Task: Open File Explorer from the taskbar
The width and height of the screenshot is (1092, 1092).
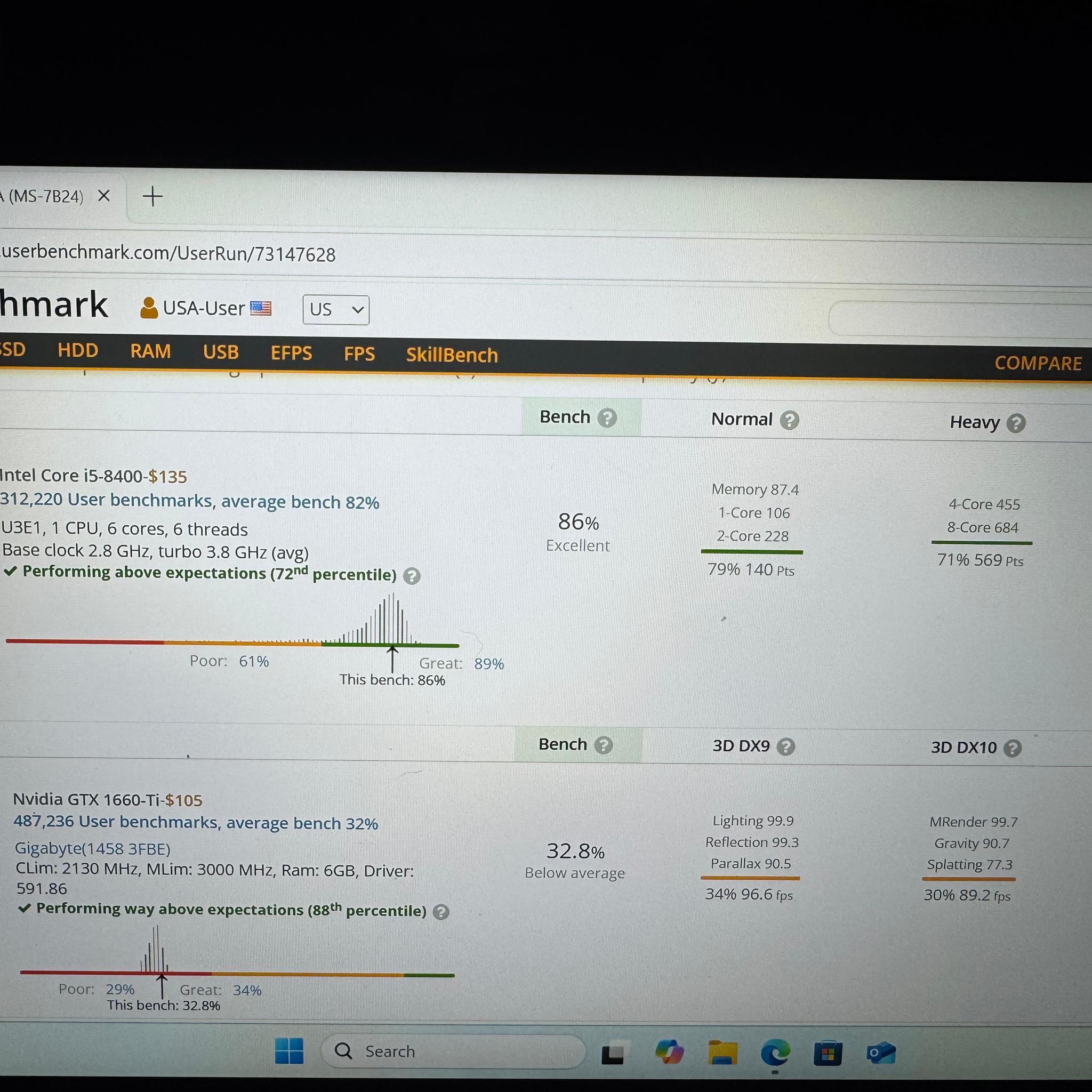Action: (723, 1053)
